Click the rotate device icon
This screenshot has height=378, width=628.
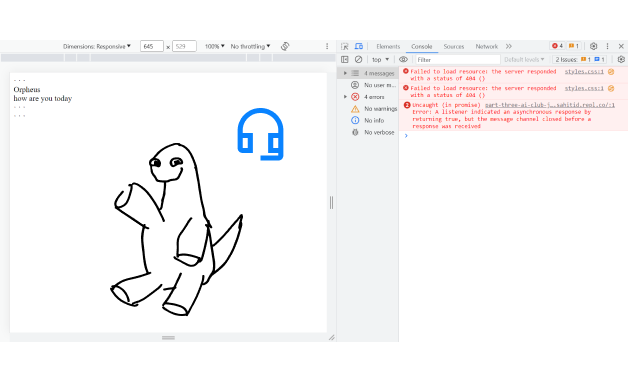click(x=285, y=46)
